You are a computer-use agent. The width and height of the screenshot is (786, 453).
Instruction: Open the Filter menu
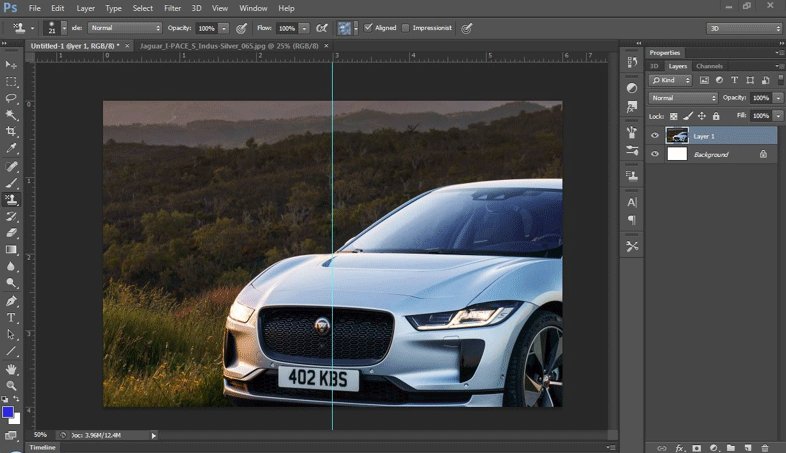point(173,8)
